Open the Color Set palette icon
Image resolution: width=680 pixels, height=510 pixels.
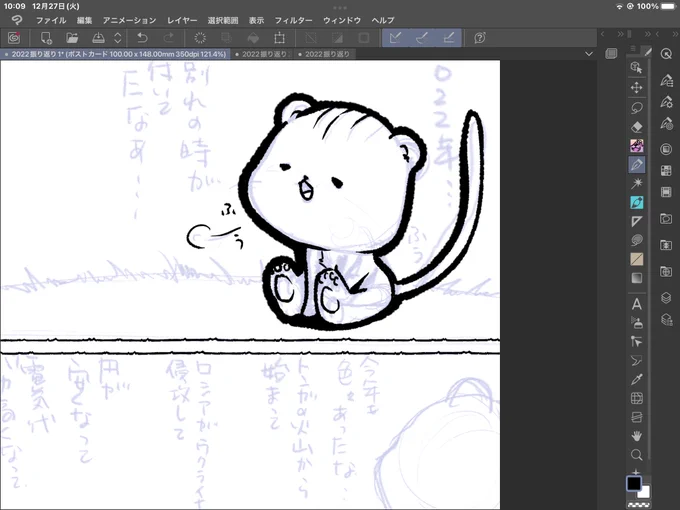click(x=666, y=170)
